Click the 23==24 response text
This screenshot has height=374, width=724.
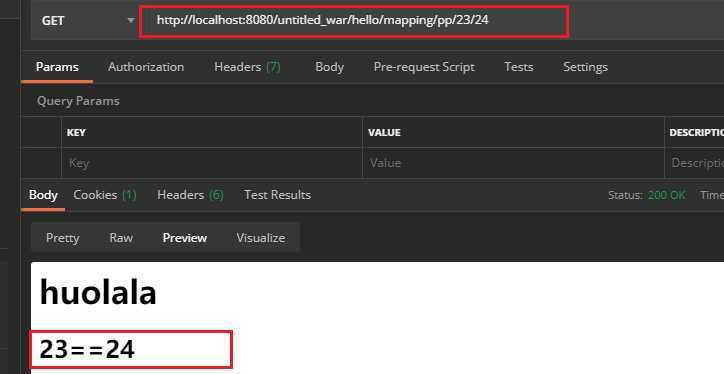click(x=87, y=349)
